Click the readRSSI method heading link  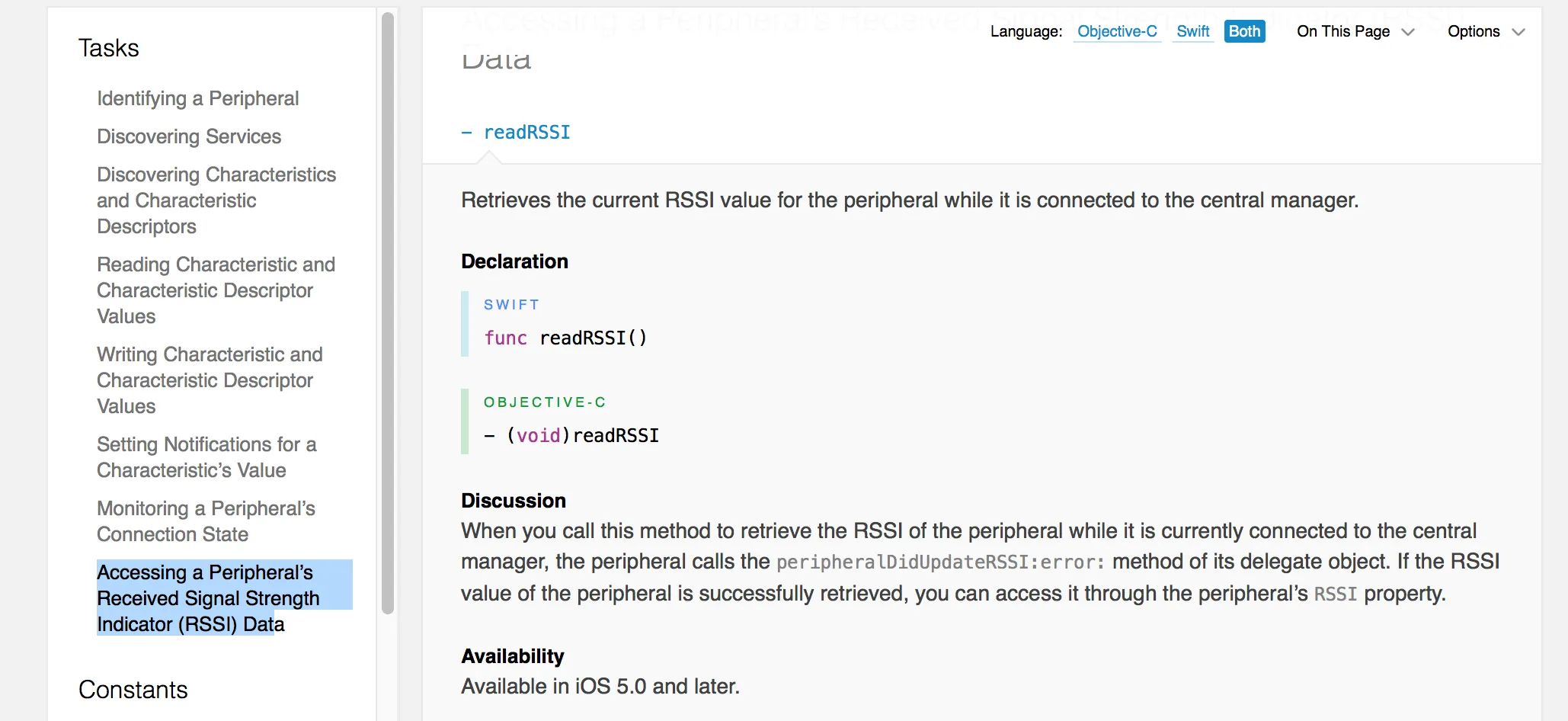point(526,133)
